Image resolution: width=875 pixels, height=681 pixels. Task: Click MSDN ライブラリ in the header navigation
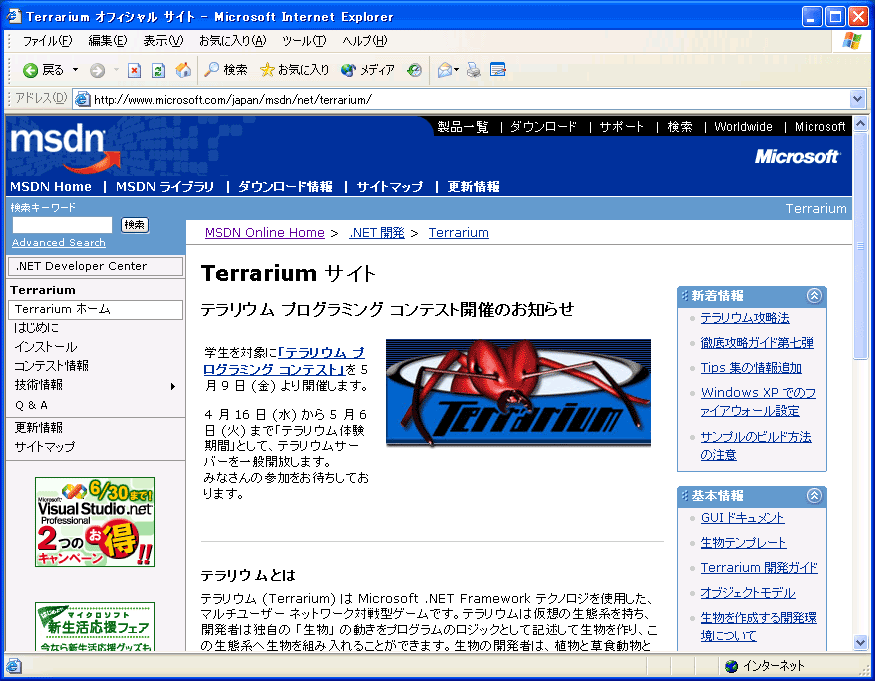(x=165, y=187)
